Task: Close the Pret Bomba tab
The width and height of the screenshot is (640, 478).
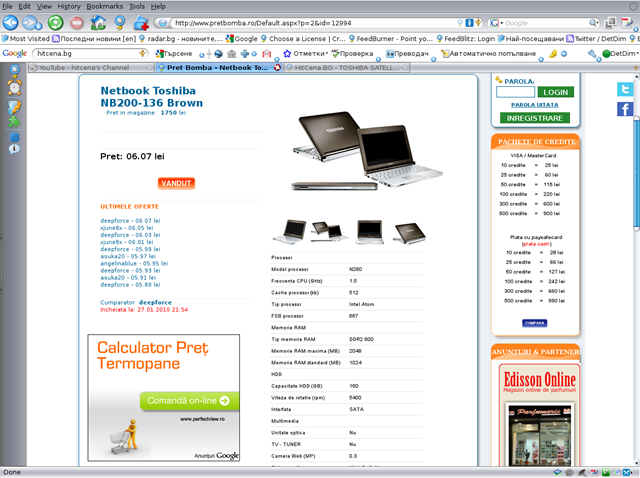Action: [277, 68]
